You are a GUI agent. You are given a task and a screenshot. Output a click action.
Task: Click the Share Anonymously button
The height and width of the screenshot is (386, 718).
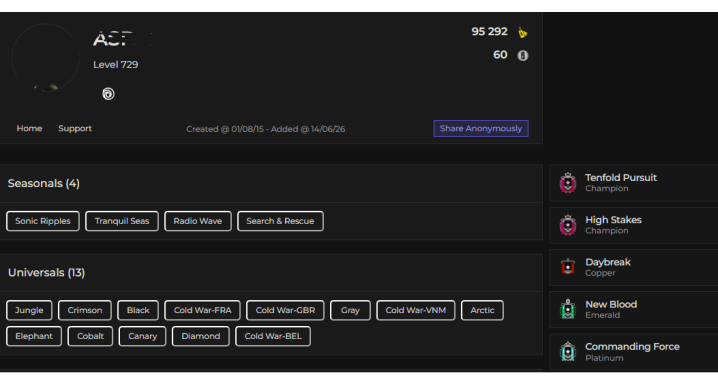tap(481, 128)
